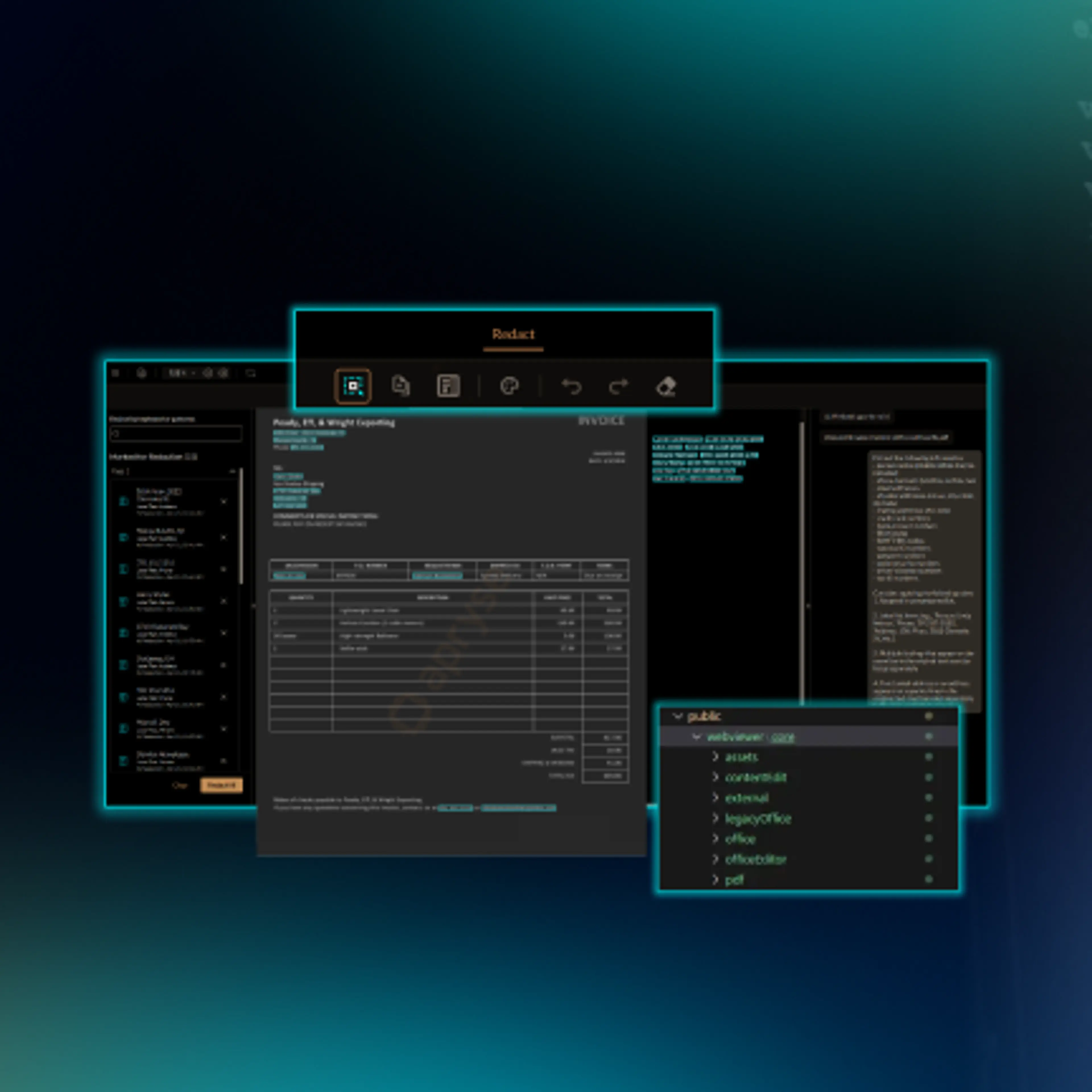Focus the redaction search patterns field

point(176,433)
